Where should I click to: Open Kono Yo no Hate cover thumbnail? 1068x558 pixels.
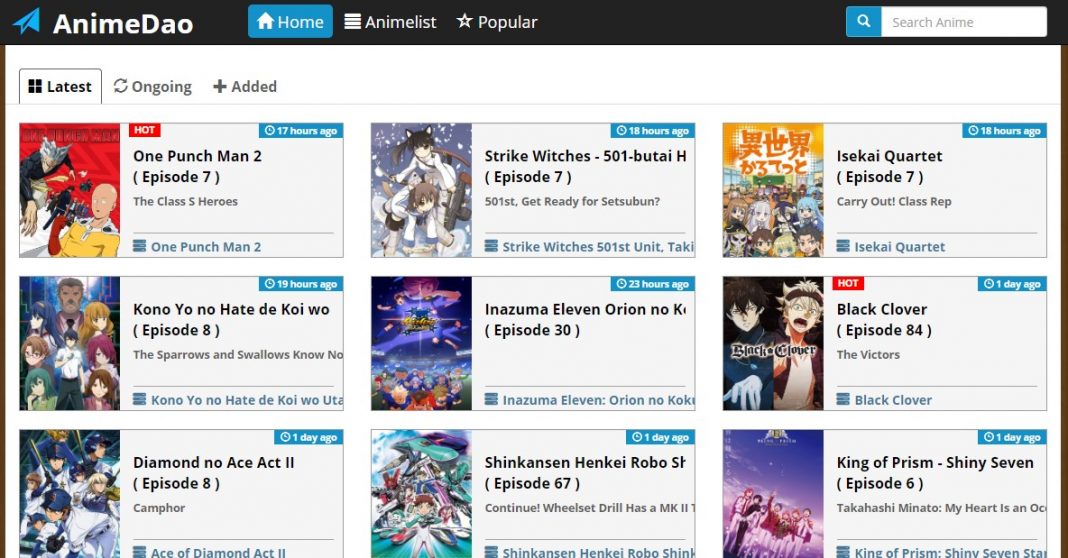69,343
